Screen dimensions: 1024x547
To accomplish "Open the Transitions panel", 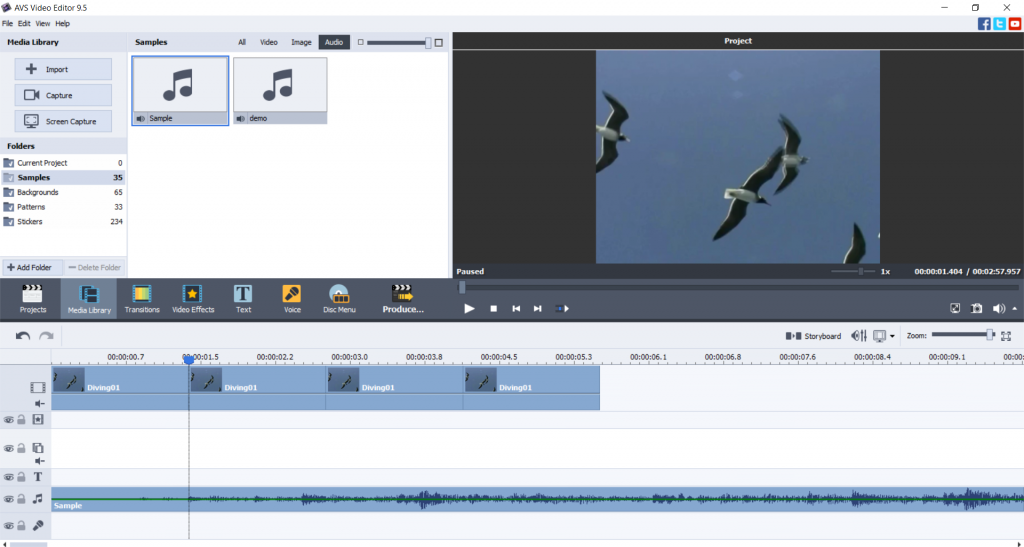I will [142, 298].
